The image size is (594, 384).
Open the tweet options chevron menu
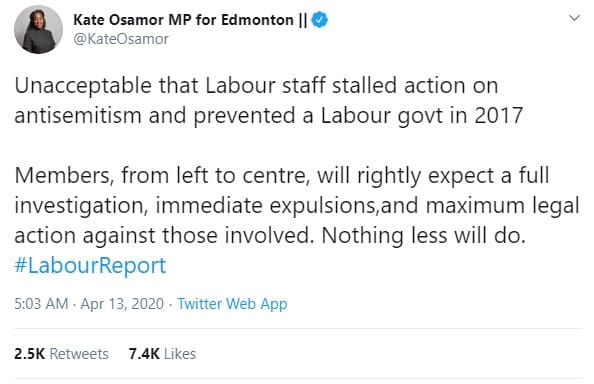(x=574, y=18)
